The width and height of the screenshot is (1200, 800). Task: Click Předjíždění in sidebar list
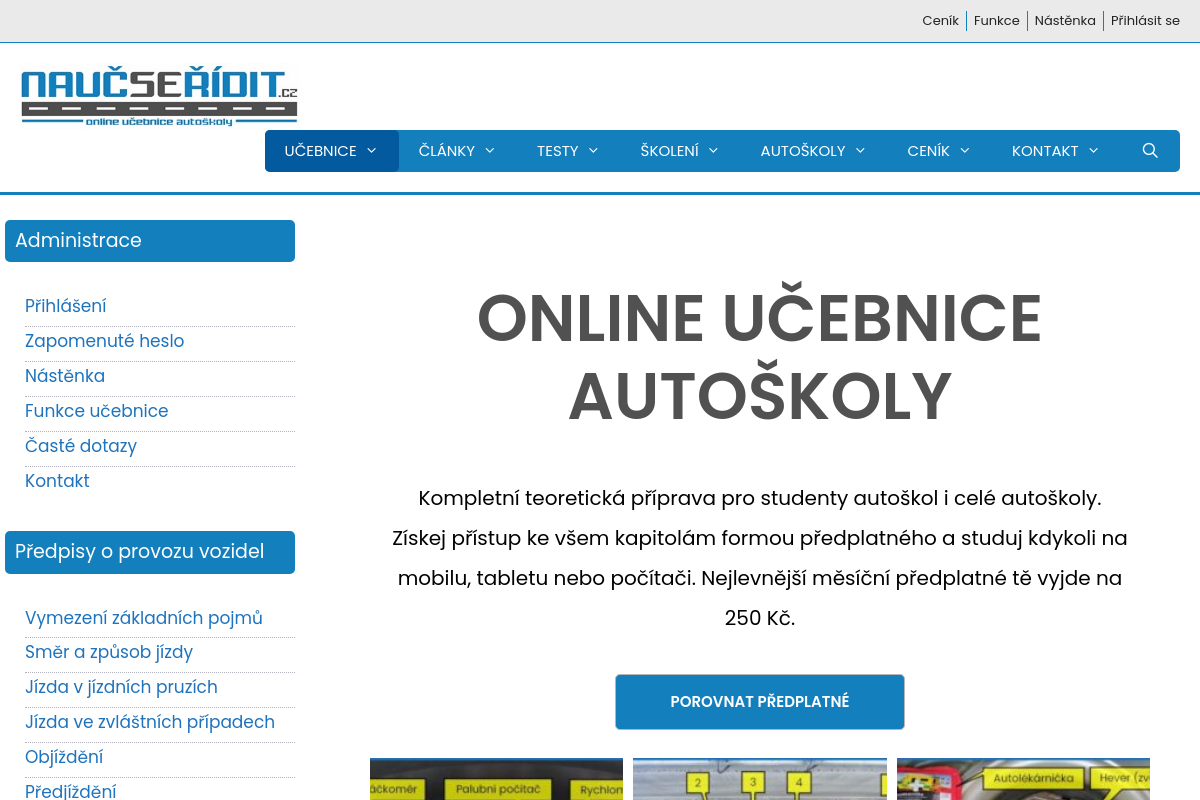[70, 791]
